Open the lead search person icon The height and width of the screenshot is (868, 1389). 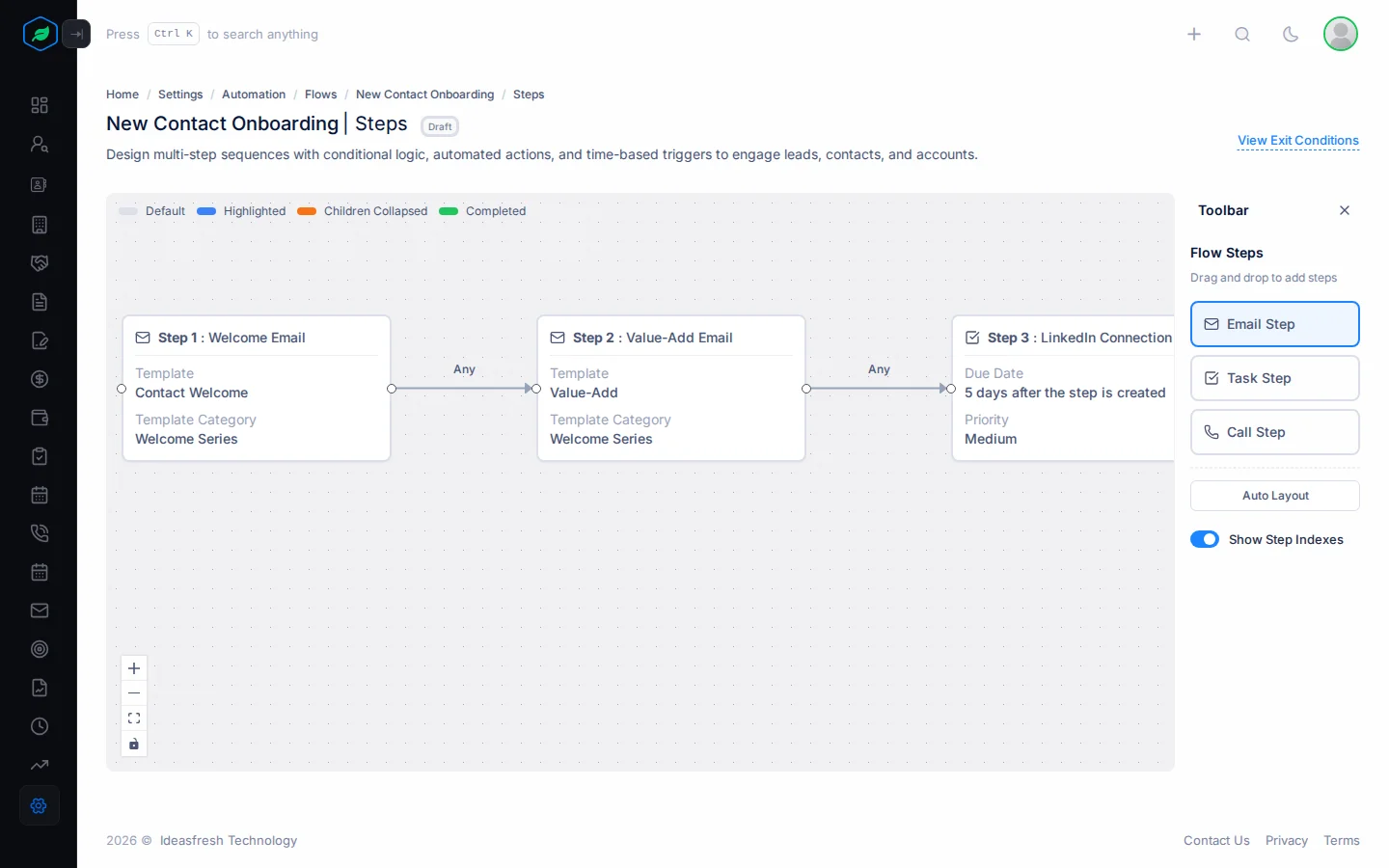[x=40, y=144]
